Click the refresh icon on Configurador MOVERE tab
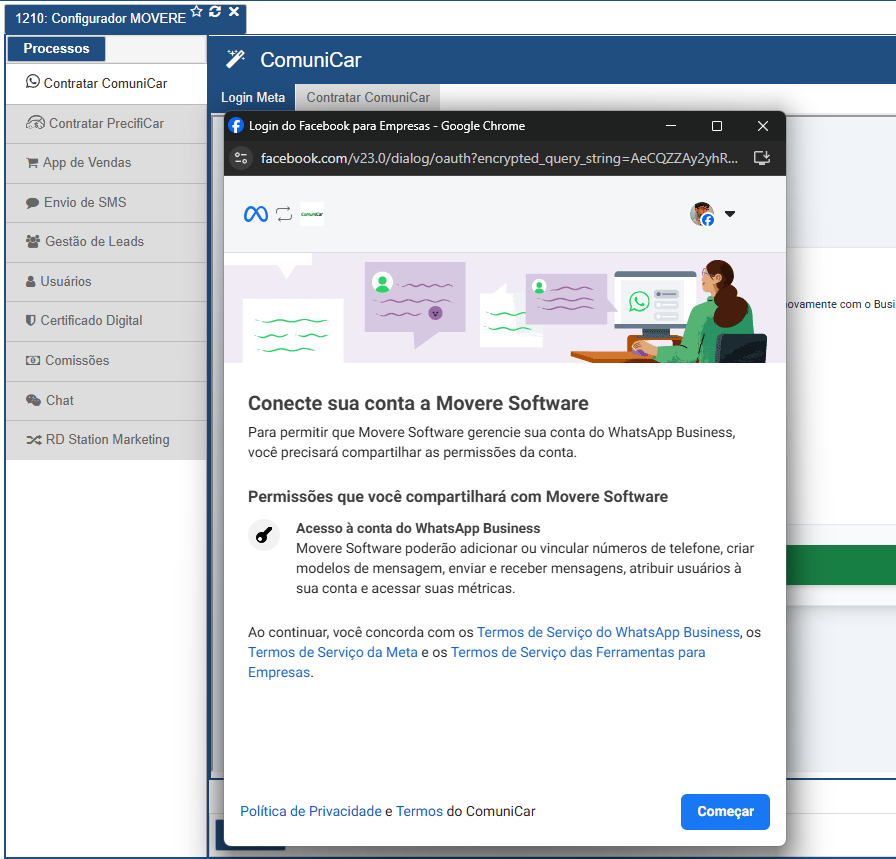 pos(215,11)
